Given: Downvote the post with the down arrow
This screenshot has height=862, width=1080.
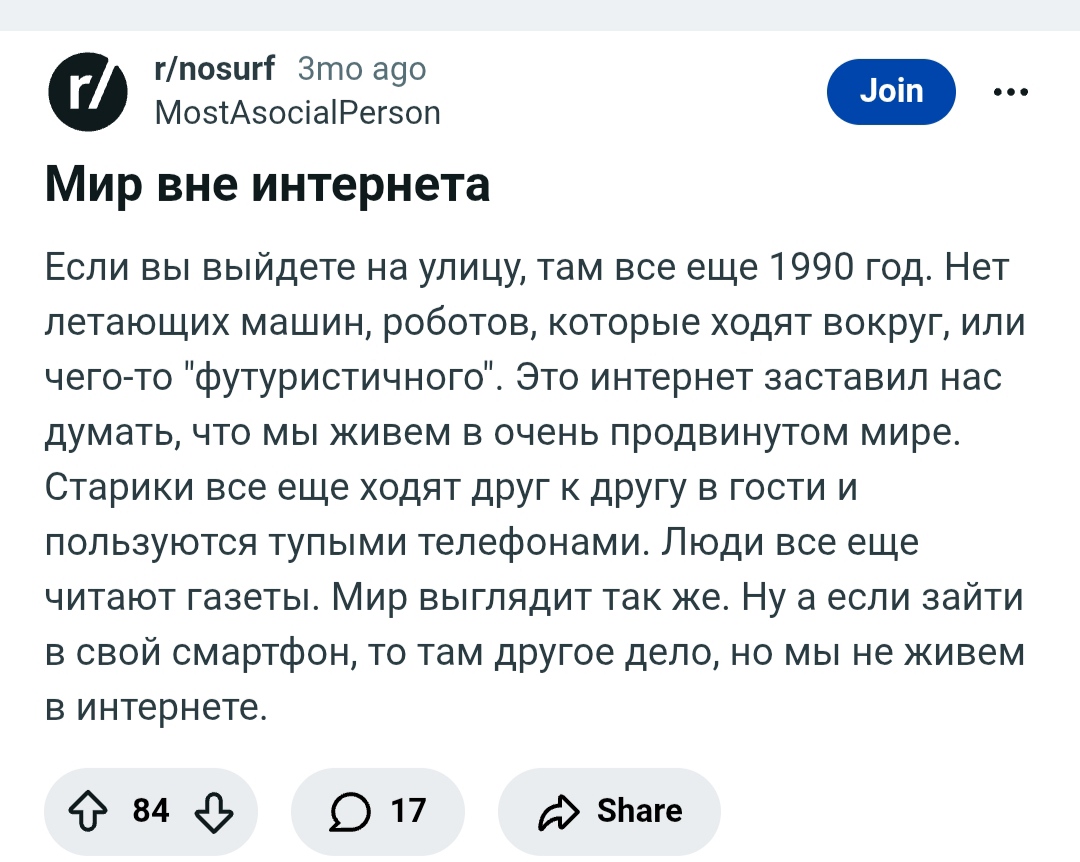Looking at the screenshot, I should 213,811.
